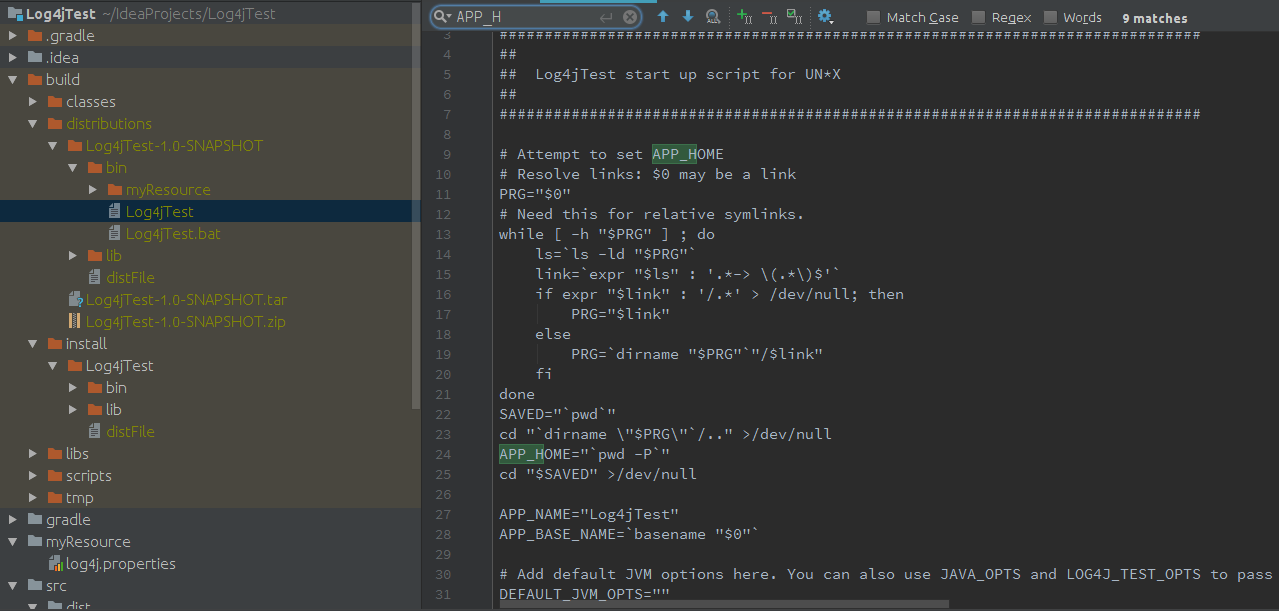Click the Find All in usages icon

[x=713, y=17]
